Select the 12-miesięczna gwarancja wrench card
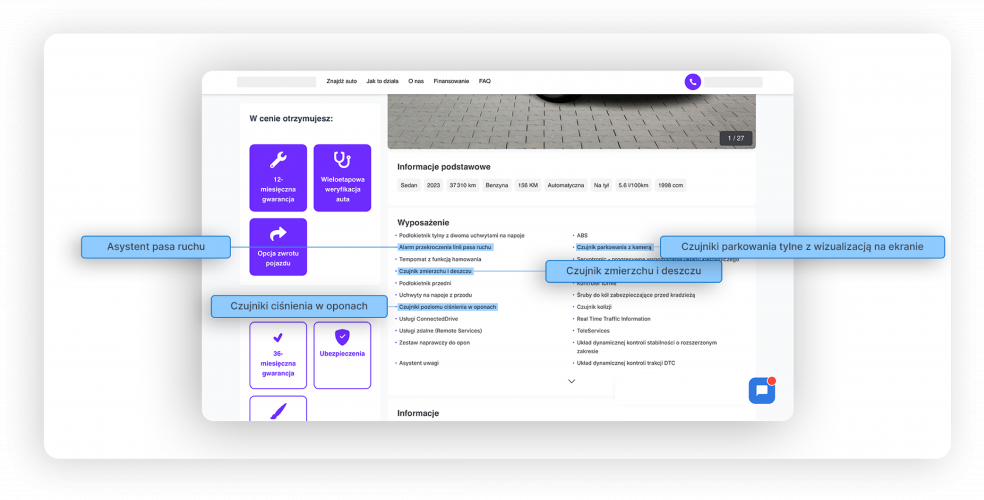984x500 pixels. pyautogui.click(x=278, y=178)
